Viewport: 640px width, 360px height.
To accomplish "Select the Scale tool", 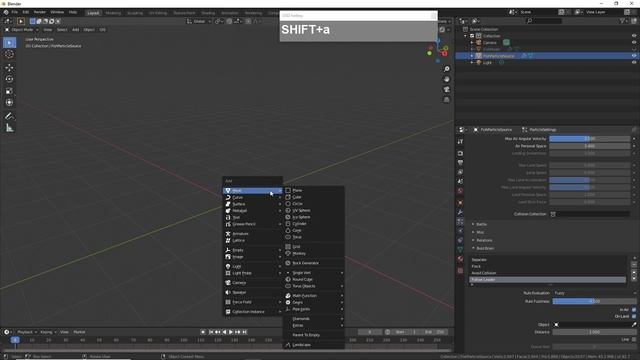I will [9, 91].
